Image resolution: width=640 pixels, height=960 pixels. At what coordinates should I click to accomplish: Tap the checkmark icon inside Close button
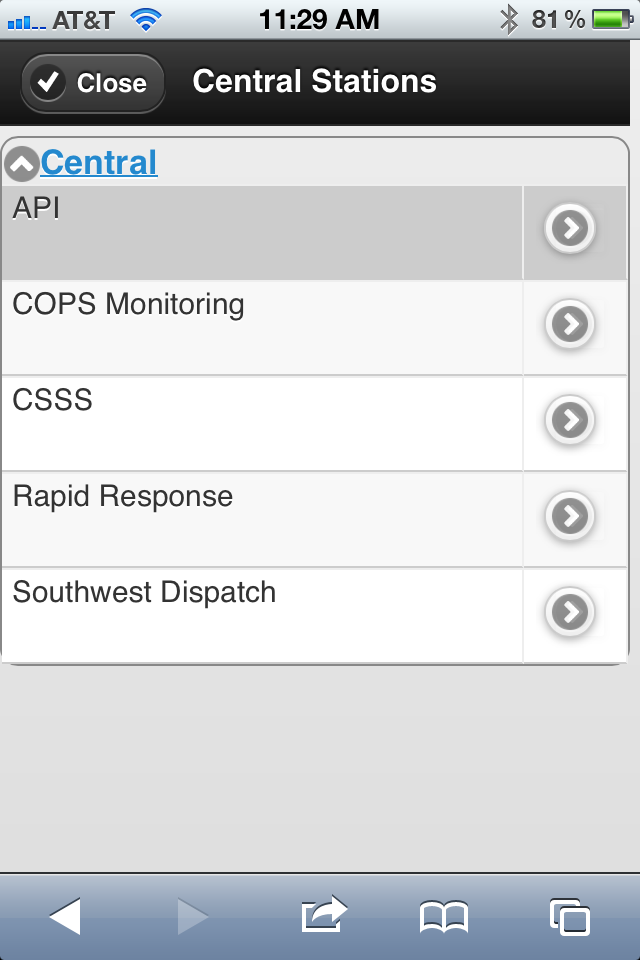tap(48, 82)
